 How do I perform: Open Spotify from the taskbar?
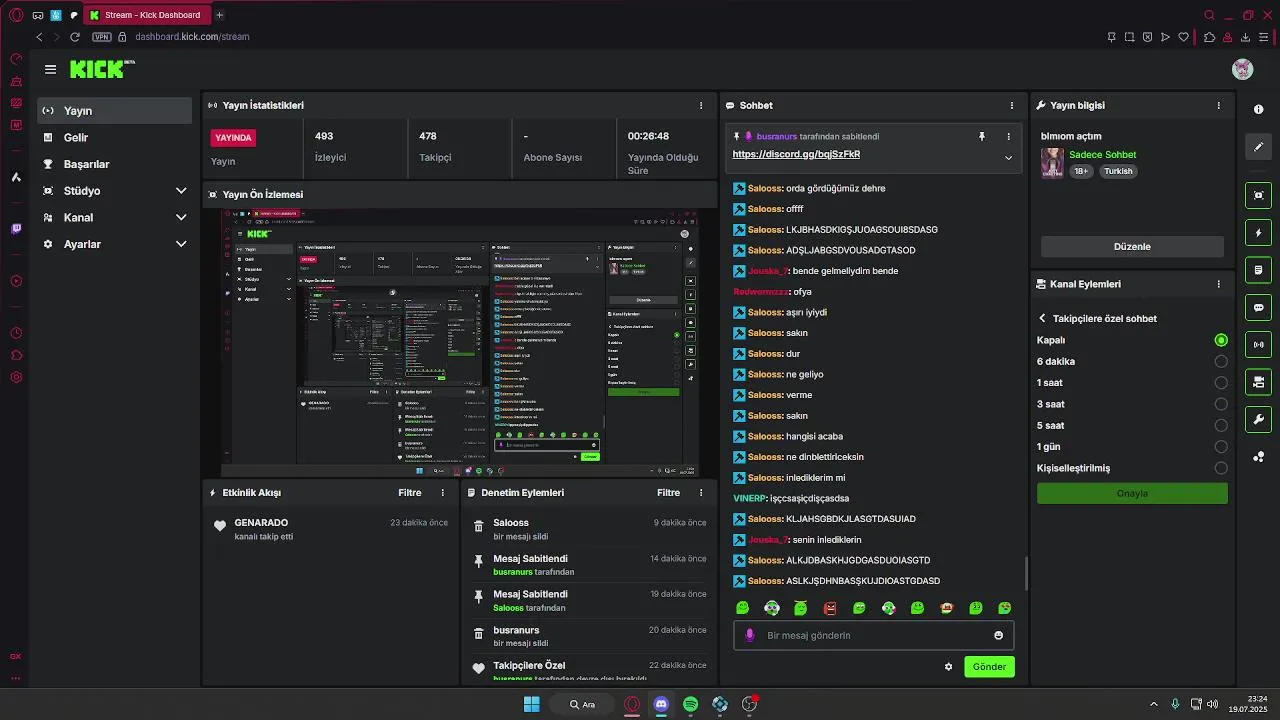click(x=690, y=704)
